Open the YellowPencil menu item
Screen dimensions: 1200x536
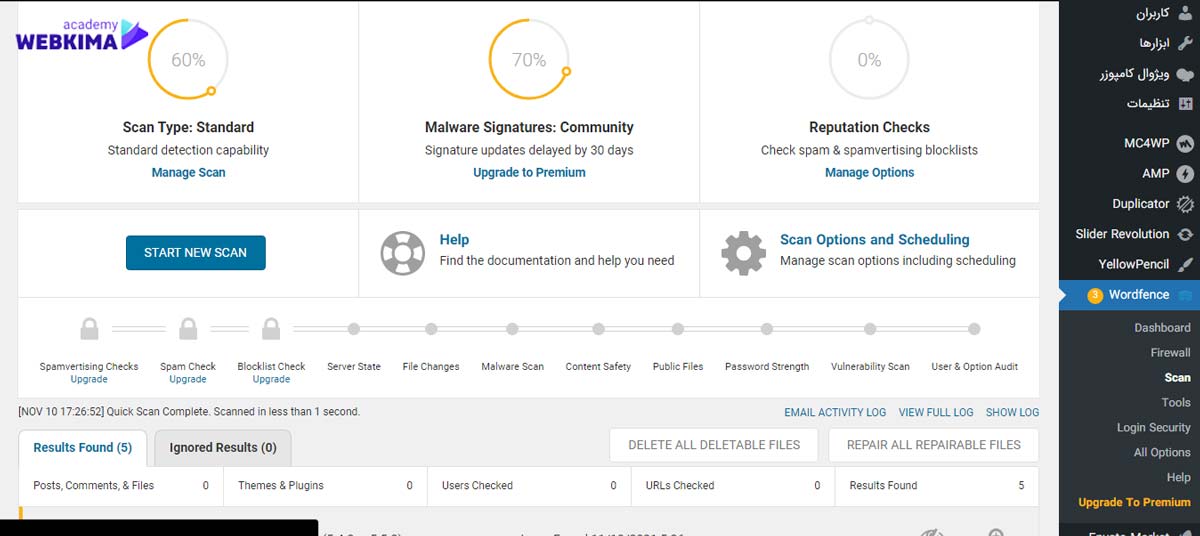(1130, 265)
